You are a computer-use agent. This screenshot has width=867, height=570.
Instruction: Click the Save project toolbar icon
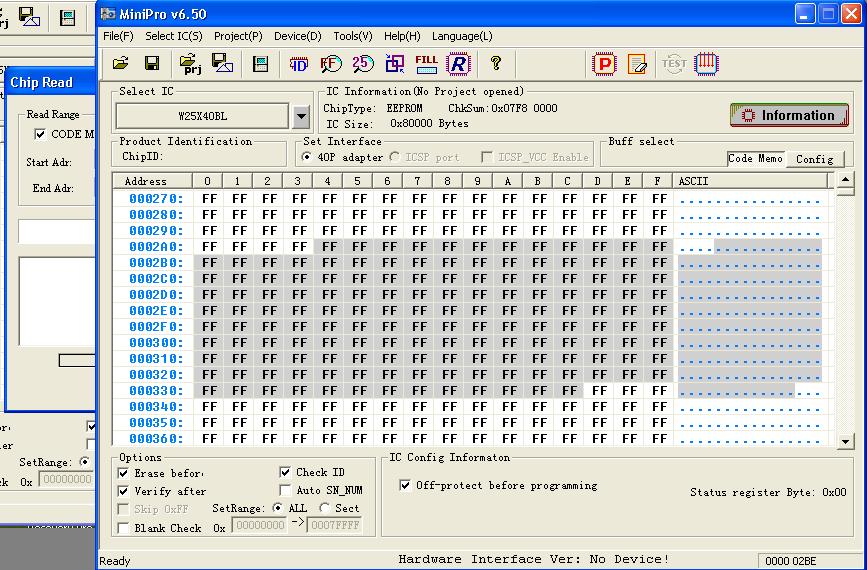222,64
